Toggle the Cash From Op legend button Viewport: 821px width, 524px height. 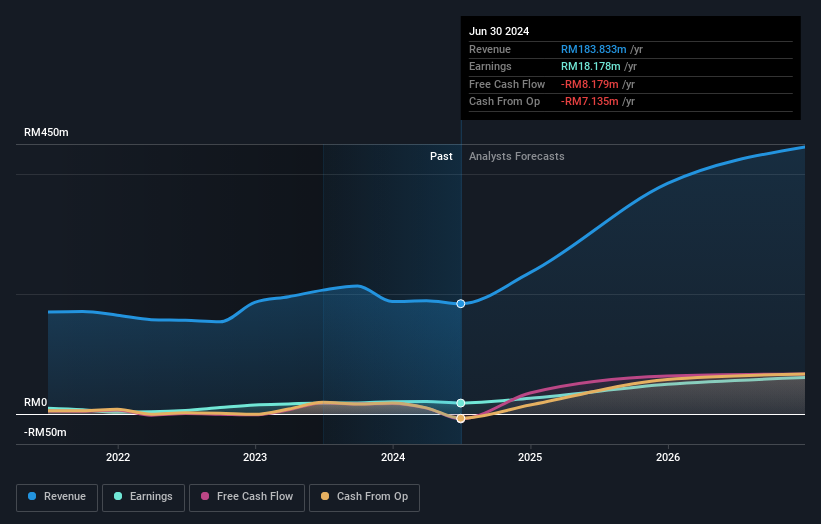364,497
